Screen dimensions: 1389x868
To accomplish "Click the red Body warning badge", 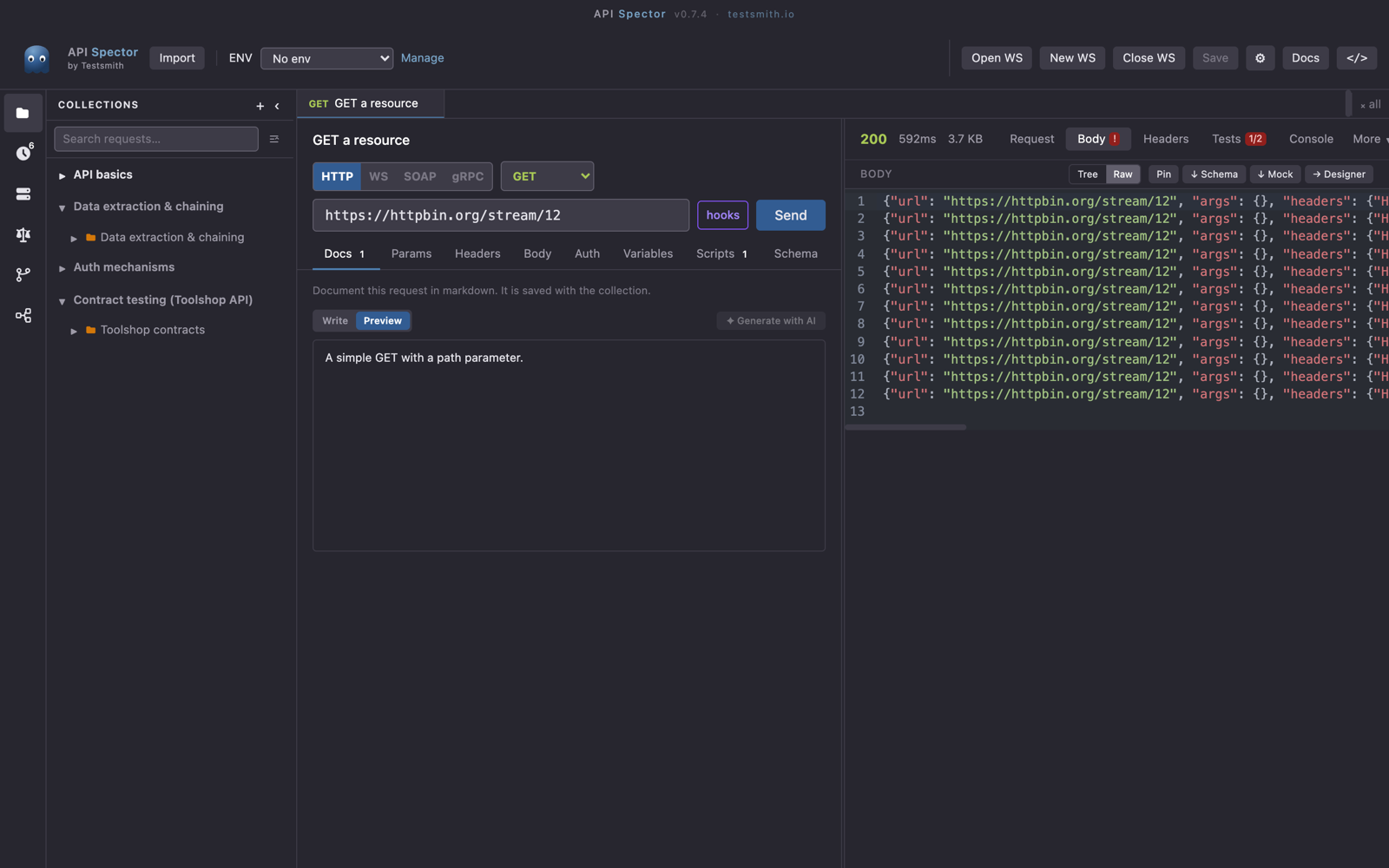I will 1115,139.
